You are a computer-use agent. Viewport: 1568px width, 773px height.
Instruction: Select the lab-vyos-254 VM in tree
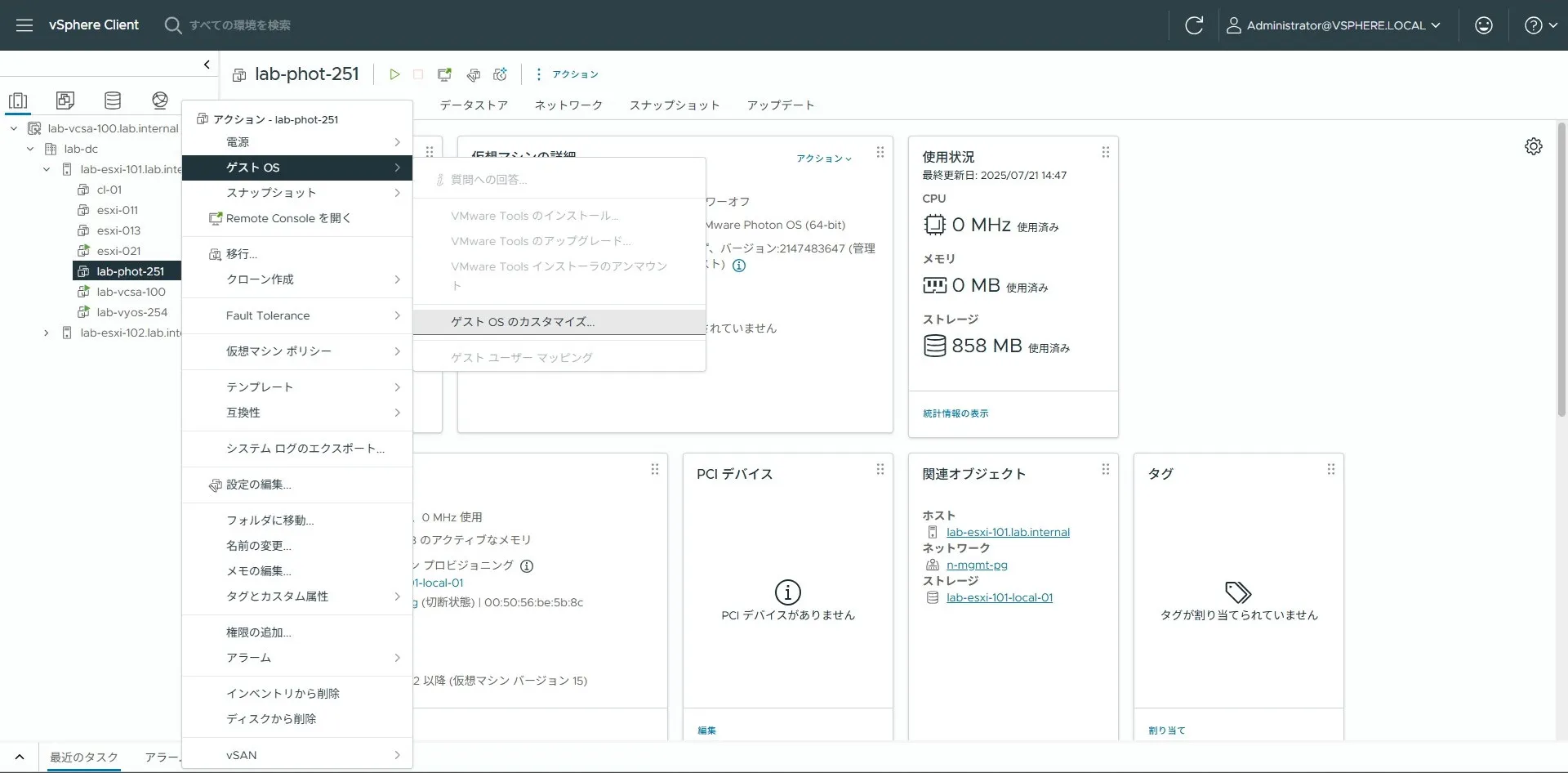click(131, 312)
